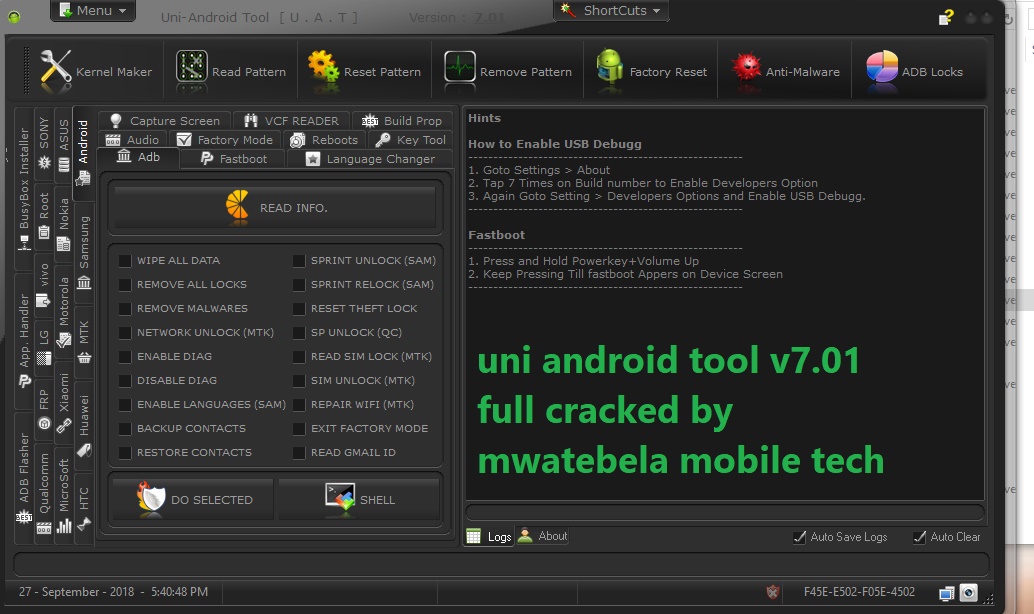Open the Reboots tab
The width and height of the screenshot is (1034, 614).
324,140
